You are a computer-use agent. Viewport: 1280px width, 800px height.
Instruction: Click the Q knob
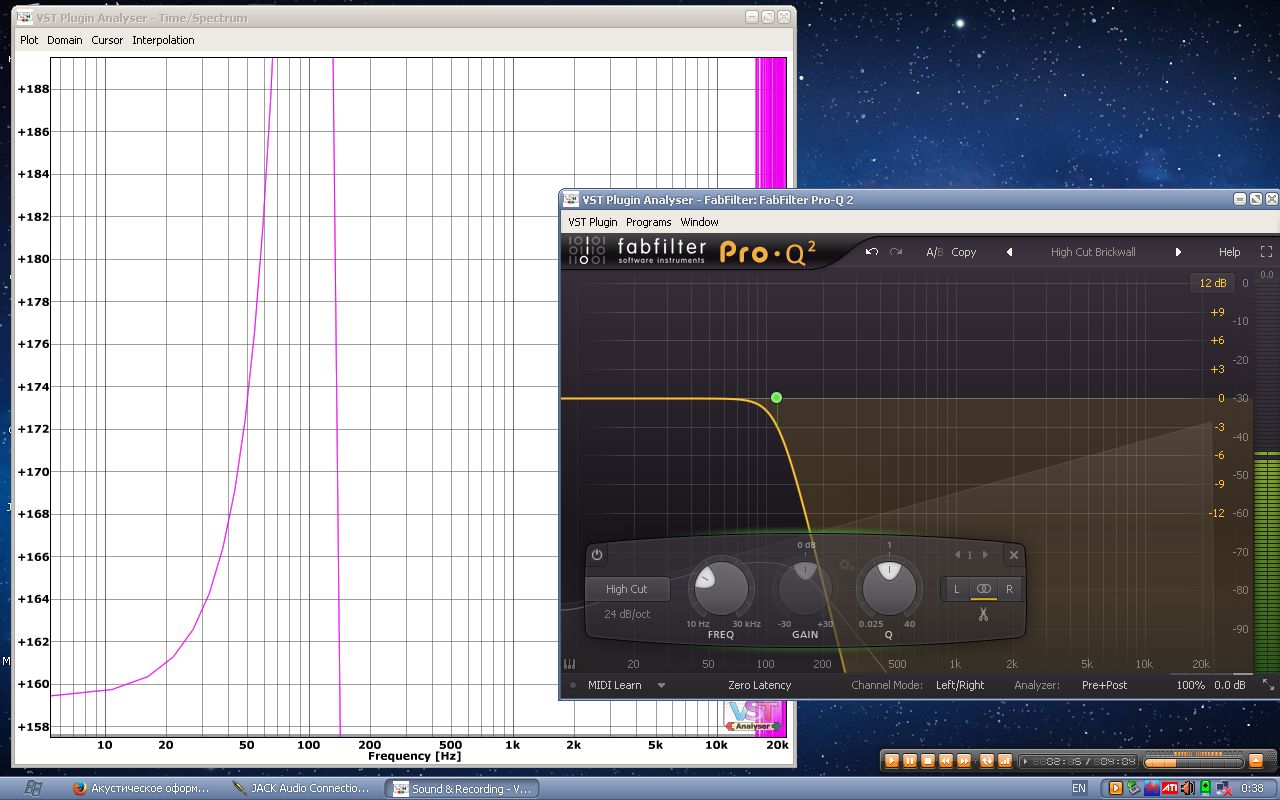pos(889,588)
